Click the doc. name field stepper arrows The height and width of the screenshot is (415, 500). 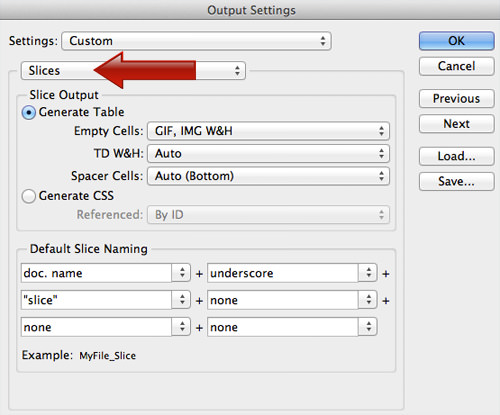182,273
